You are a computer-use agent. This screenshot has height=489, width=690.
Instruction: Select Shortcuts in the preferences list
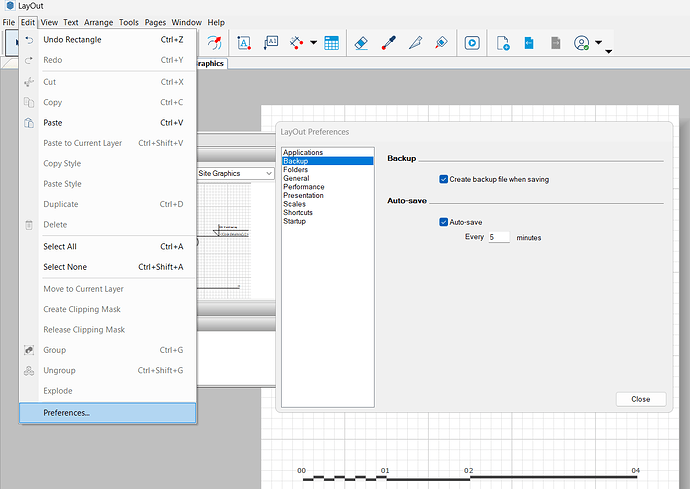(x=298, y=212)
